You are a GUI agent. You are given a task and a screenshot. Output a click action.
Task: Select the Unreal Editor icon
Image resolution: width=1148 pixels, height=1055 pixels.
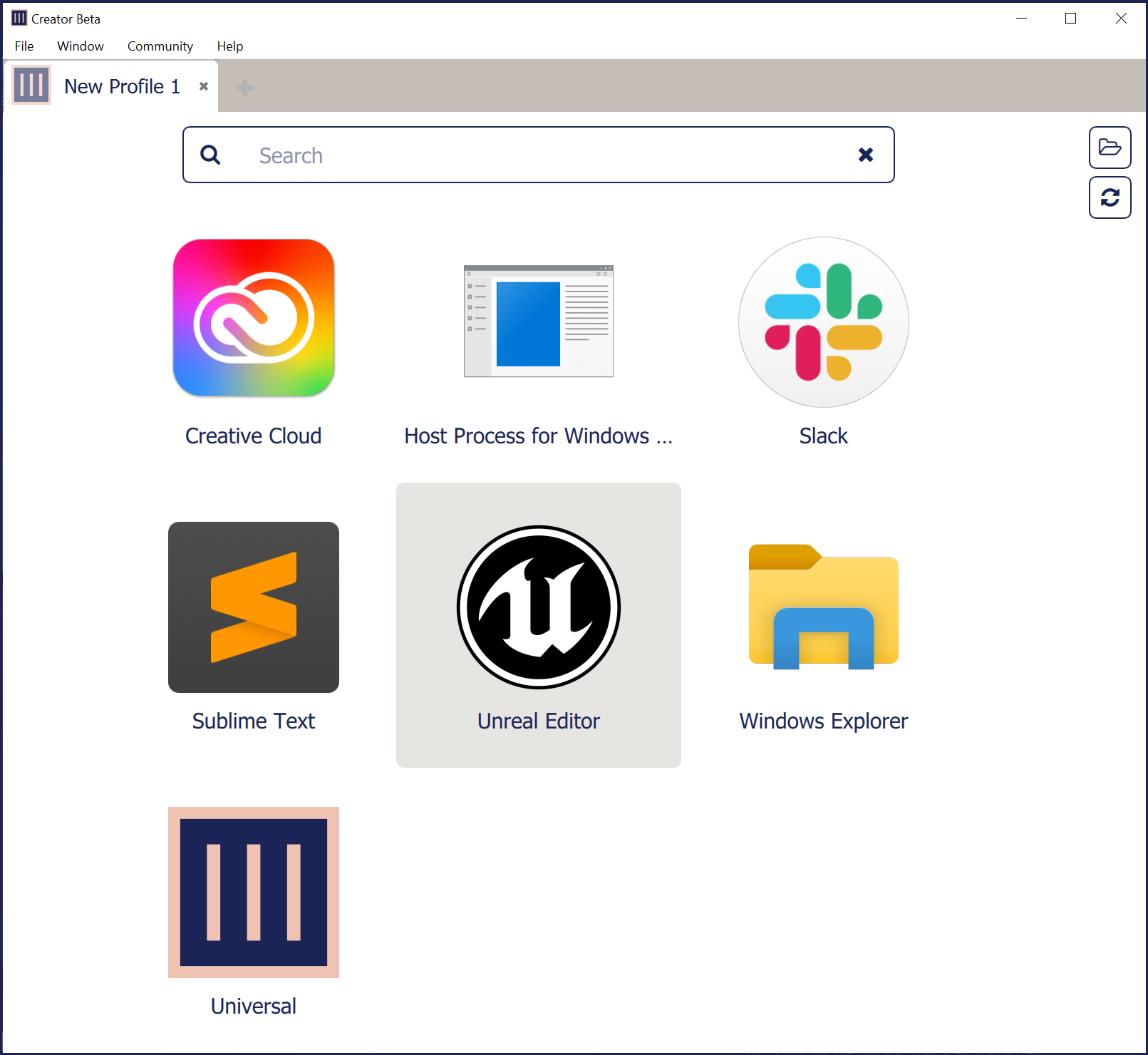pos(539,607)
